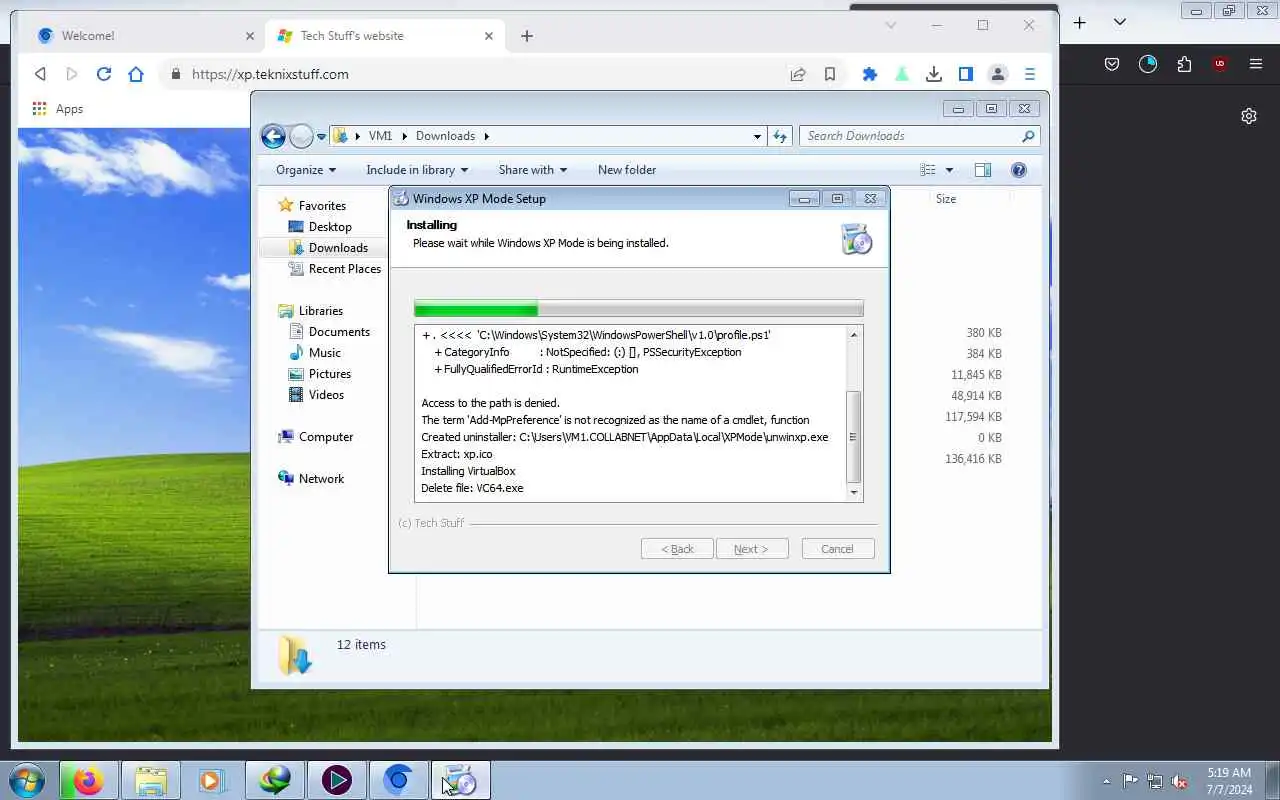This screenshot has height=800, width=1280.
Task: Expand the inner browser tab search chevron
Action: tap(891, 25)
